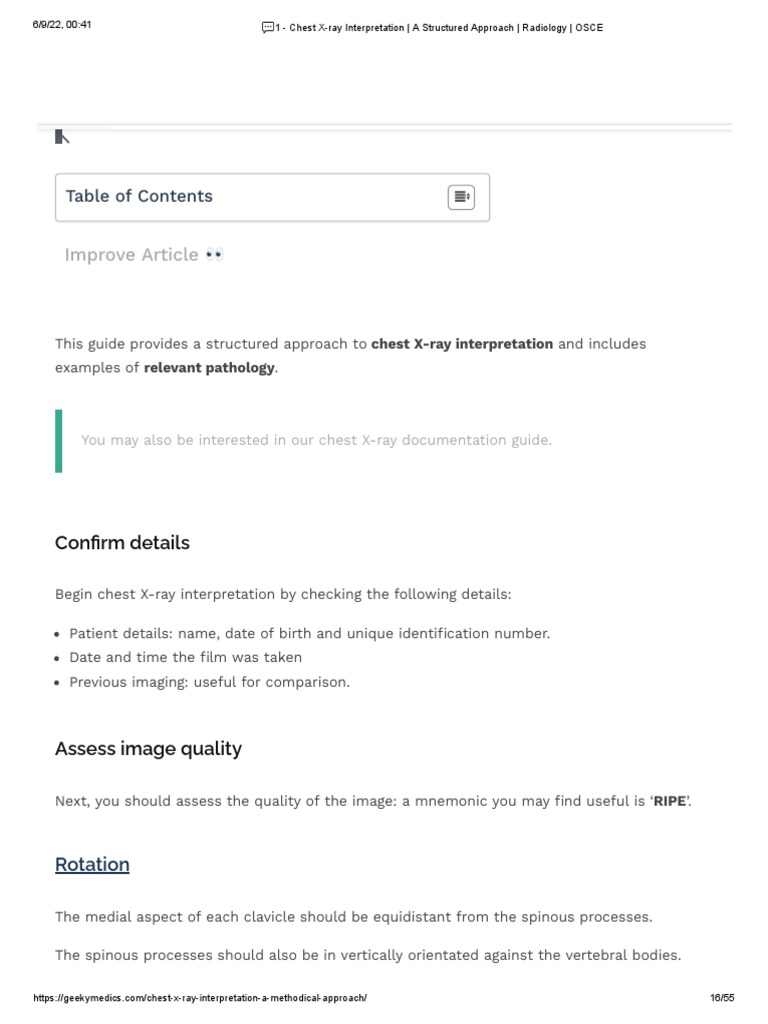Click the page title in the header
Image resolution: width=768 pixels, height=1024 pixels.
click(438, 27)
